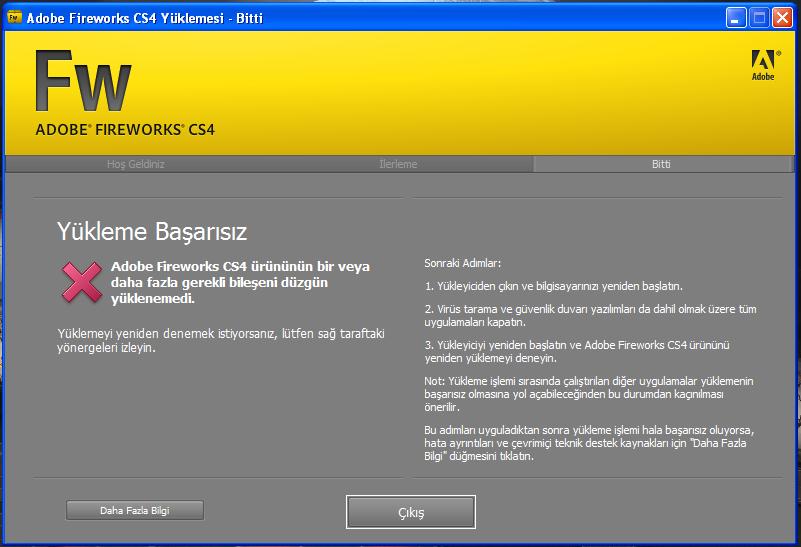This screenshot has height=547, width=801.
Task: Click the disabled maximize button in title bar
Action: tap(759, 18)
